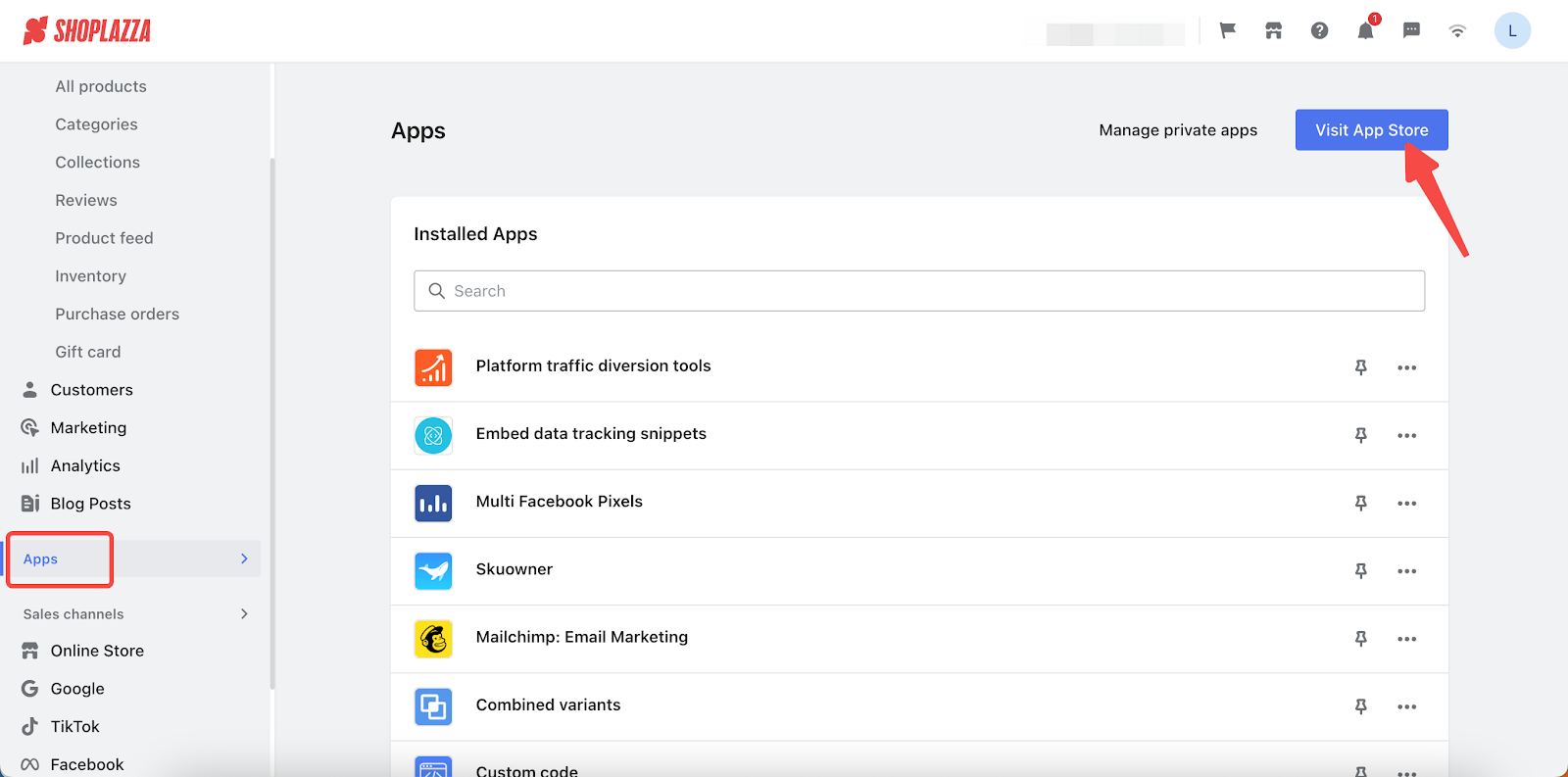Pin Embed data tracking snippets app

click(1360, 435)
